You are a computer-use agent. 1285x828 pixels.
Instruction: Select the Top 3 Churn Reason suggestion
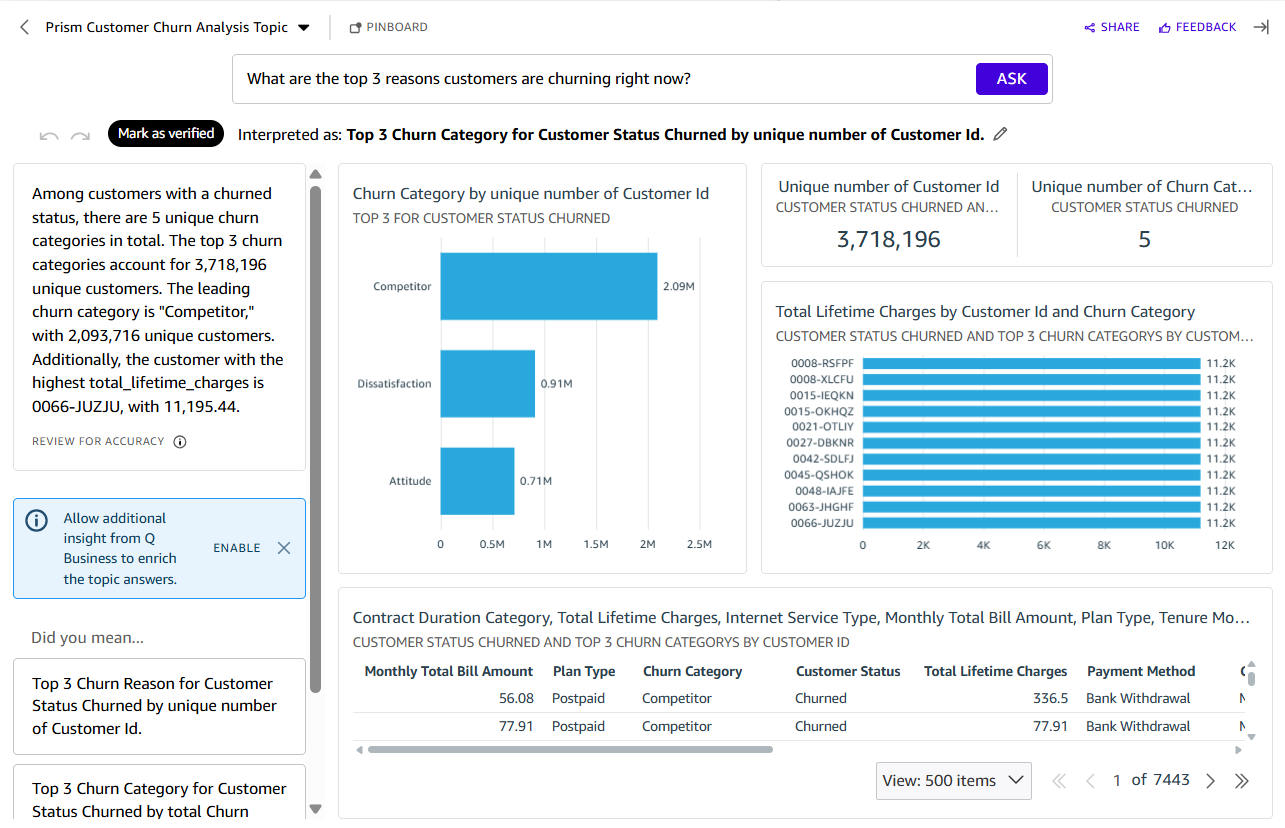[159, 706]
